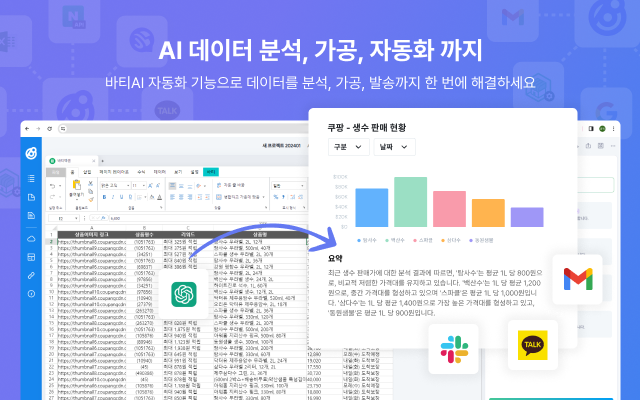This screenshot has height=400, width=640.
Task: Toggle Bold formatting
Action: pyautogui.click(x=104, y=197)
